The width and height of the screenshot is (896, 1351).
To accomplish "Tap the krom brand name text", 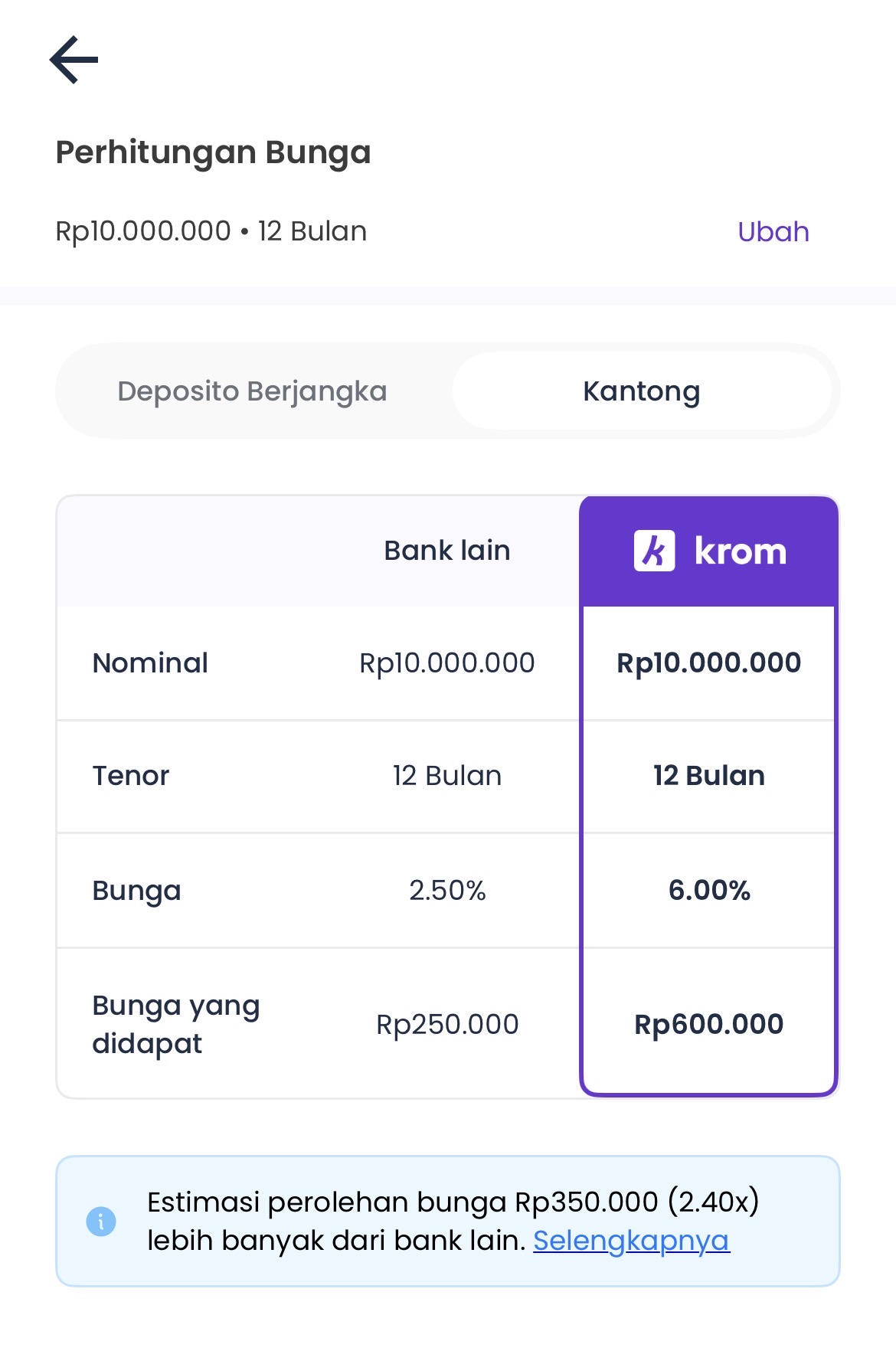I will click(x=740, y=551).
